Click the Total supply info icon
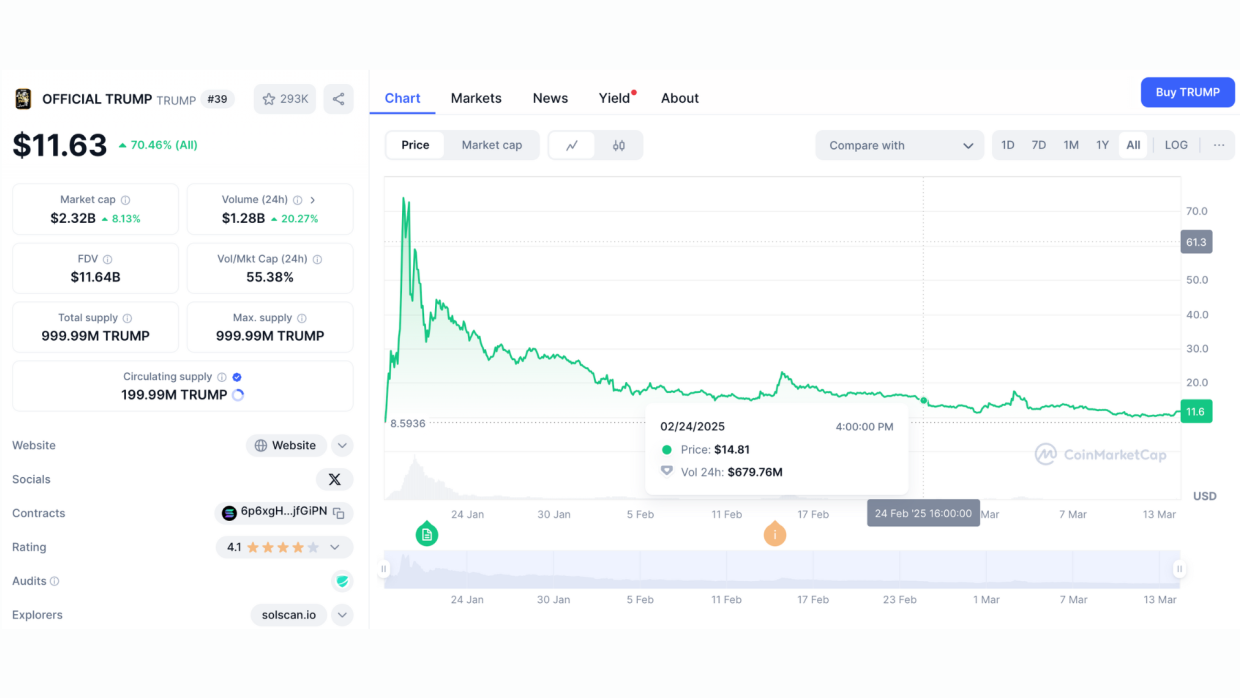 tap(127, 318)
